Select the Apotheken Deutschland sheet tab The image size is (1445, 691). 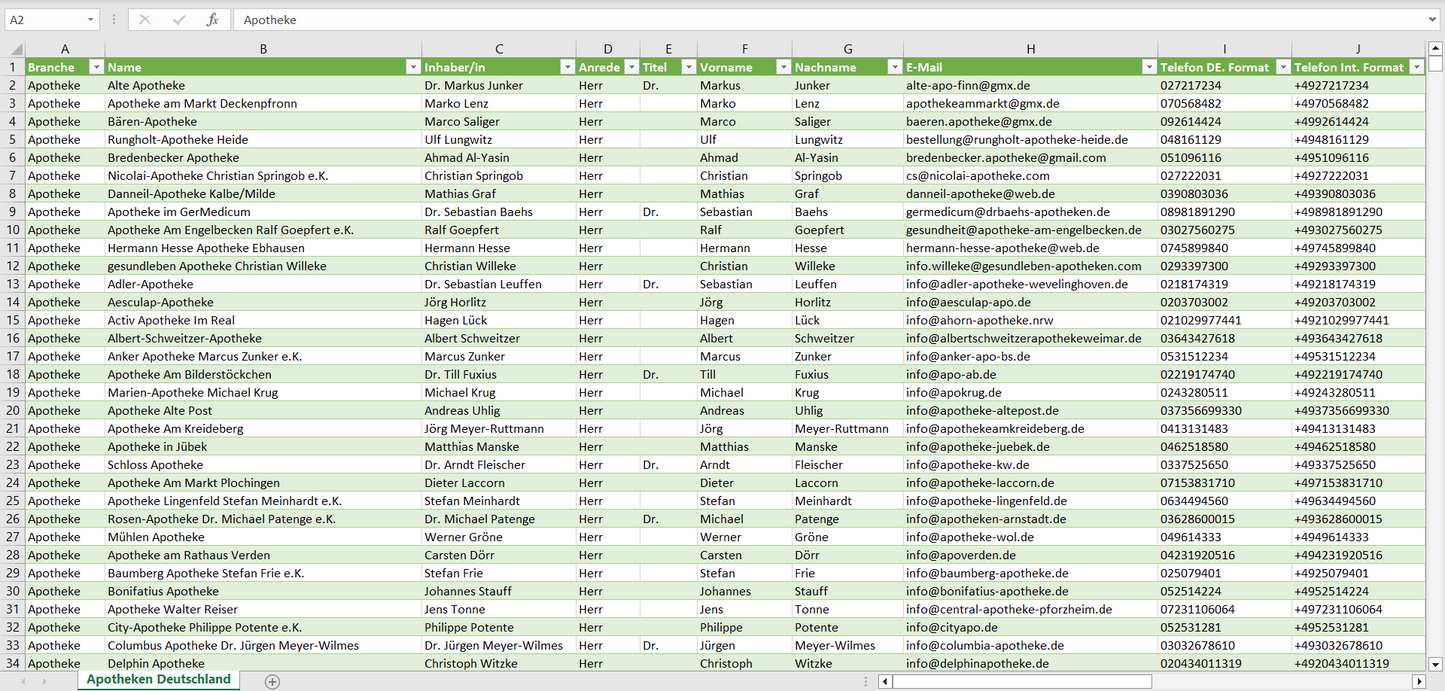point(159,680)
